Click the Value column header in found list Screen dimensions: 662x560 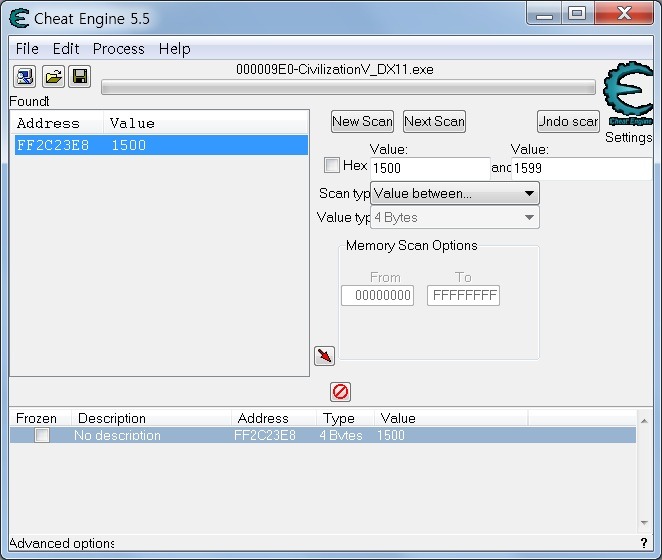pos(206,123)
